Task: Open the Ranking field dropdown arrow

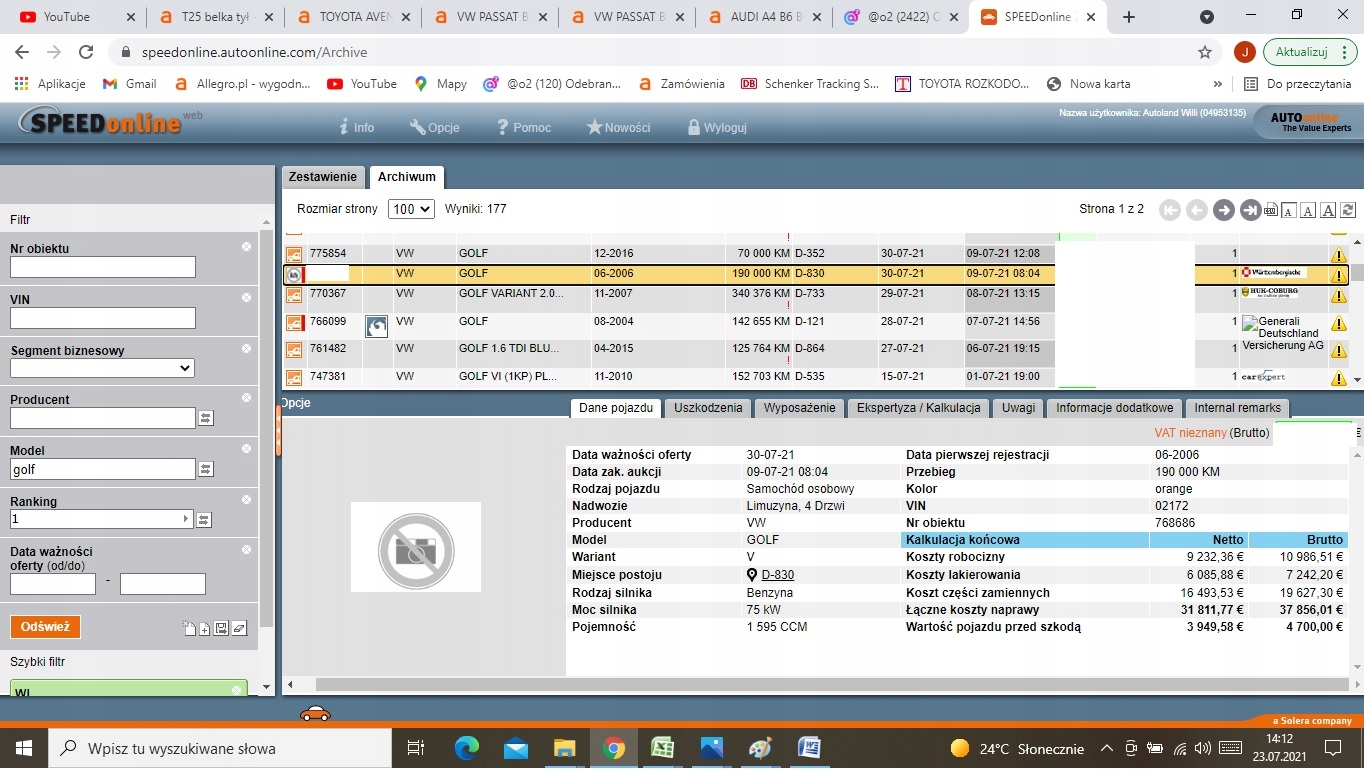Action: tap(186, 519)
